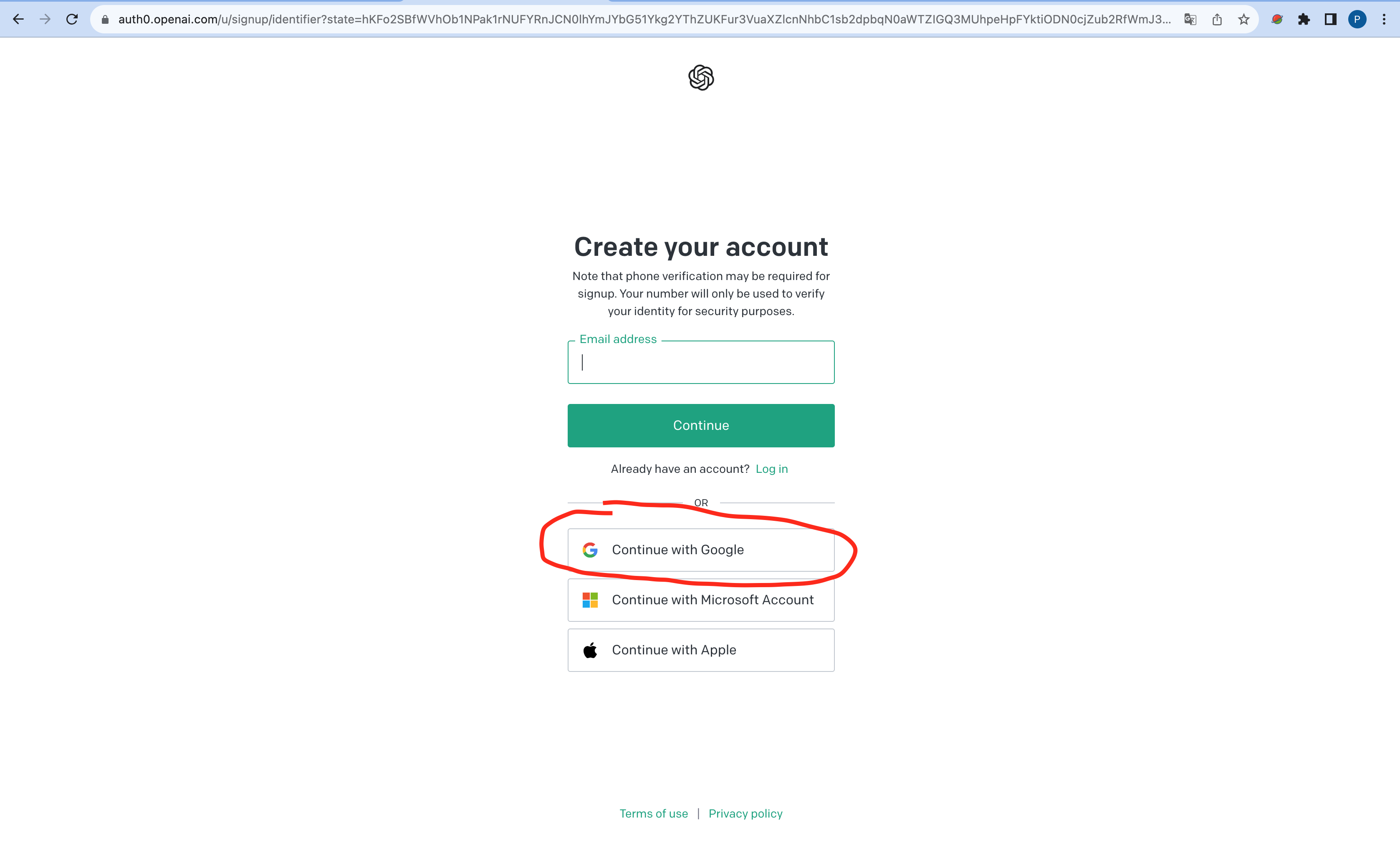
Task: Focus the Email address field
Action: [700, 362]
